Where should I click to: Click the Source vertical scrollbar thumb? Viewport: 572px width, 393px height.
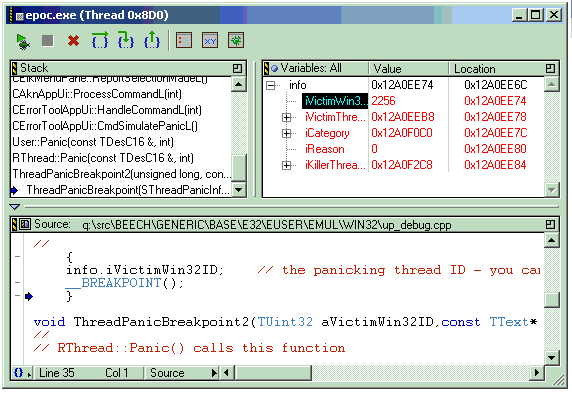tap(551, 300)
